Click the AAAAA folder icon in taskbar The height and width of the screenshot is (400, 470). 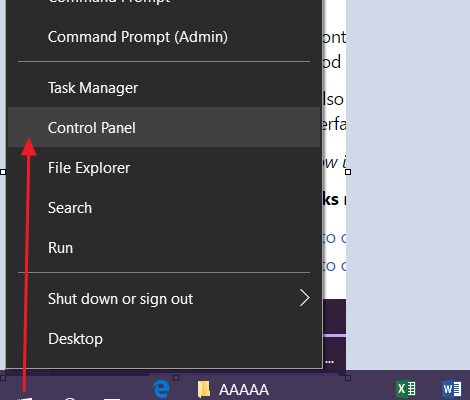203,389
